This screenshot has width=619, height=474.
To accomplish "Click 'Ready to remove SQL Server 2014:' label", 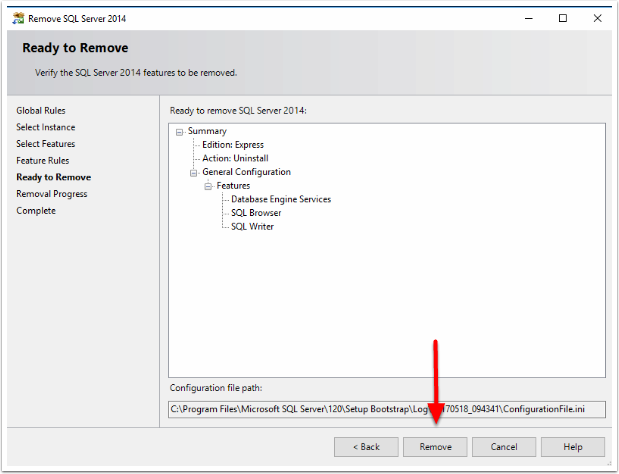I will (x=238, y=111).
